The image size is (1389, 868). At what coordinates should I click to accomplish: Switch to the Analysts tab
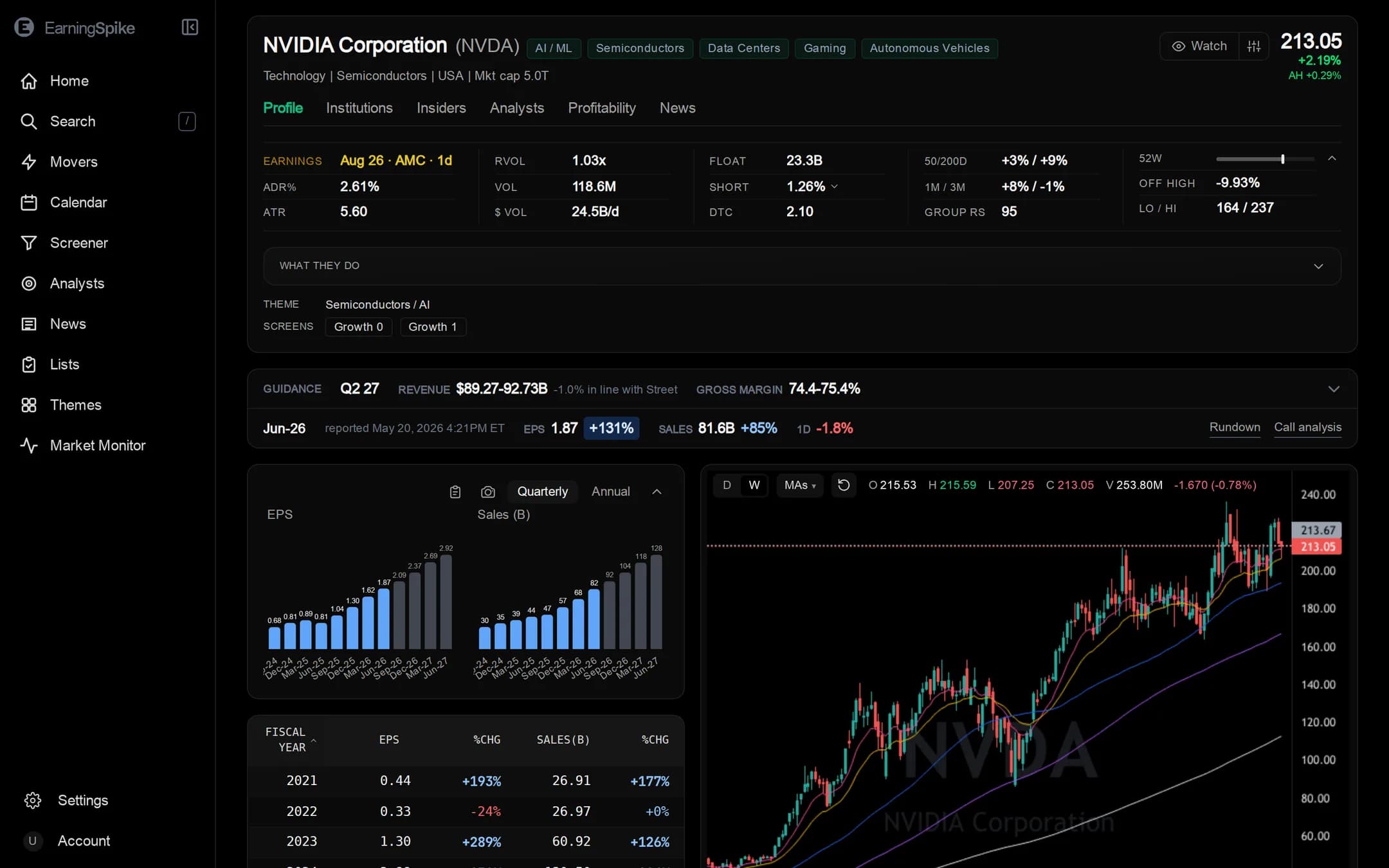[x=517, y=108]
